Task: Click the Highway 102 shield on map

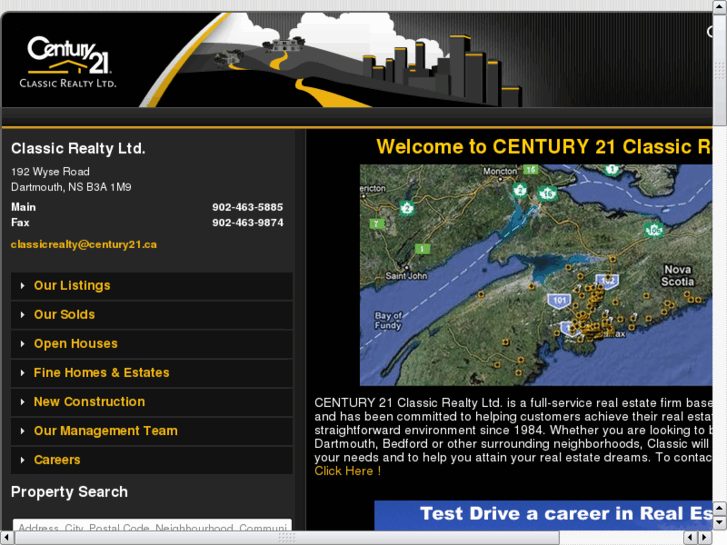Action: click(x=608, y=281)
